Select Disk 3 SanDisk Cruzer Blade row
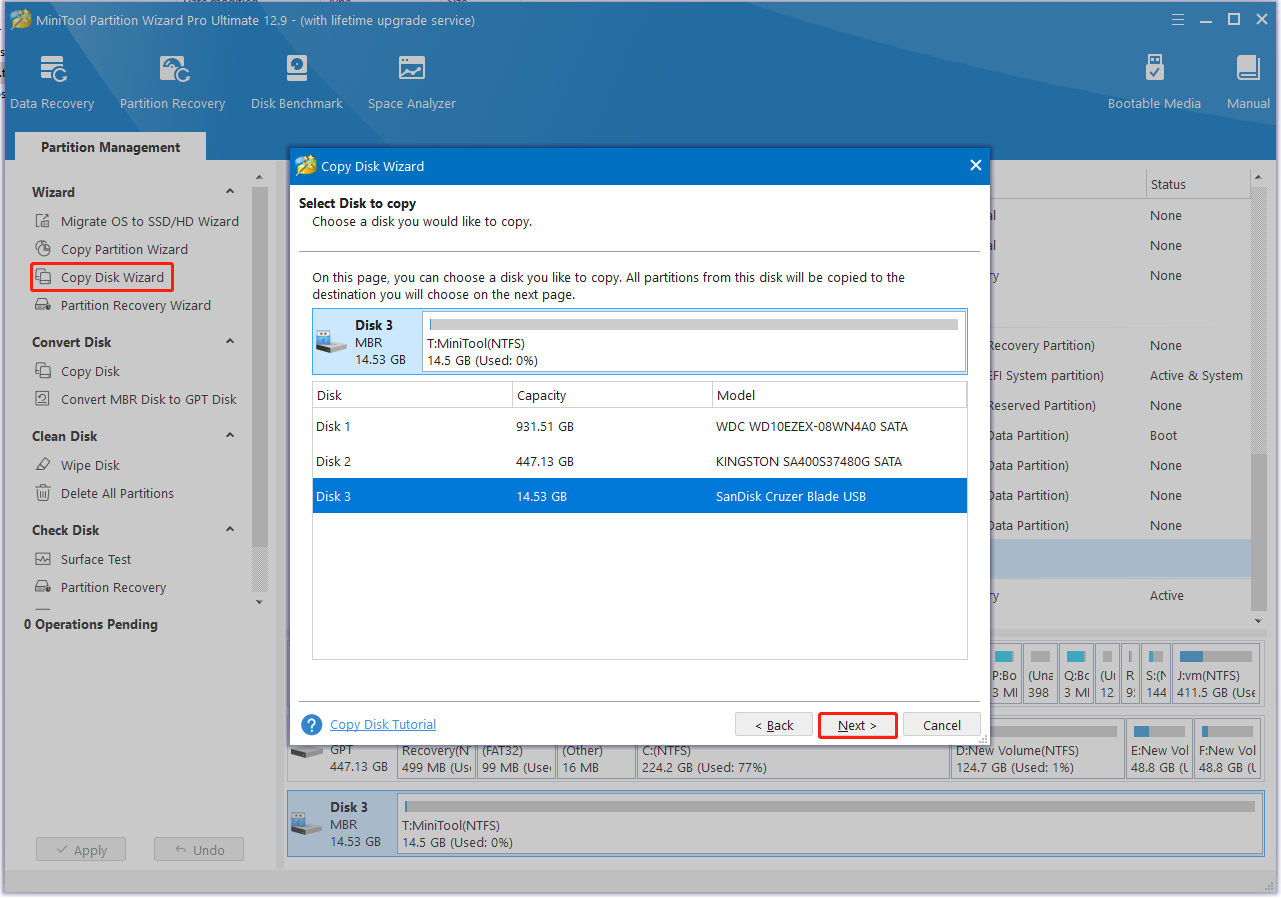The image size is (1281, 899). tap(640, 496)
